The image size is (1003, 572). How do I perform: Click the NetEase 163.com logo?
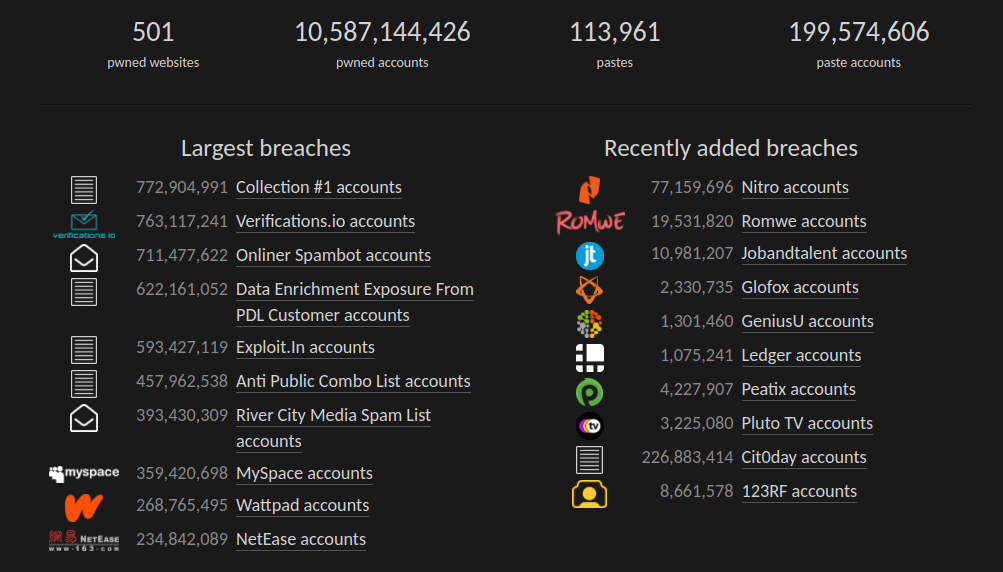click(x=84, y=541)
